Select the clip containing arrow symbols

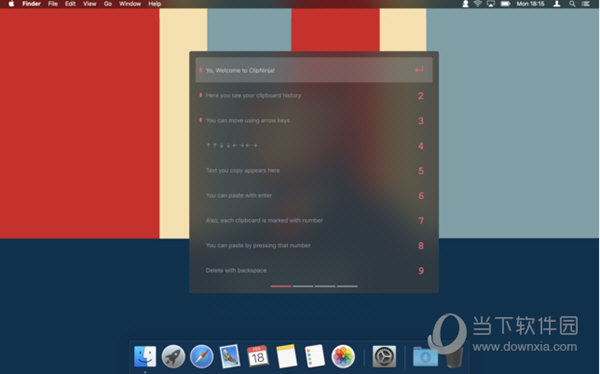pos(314,145)
